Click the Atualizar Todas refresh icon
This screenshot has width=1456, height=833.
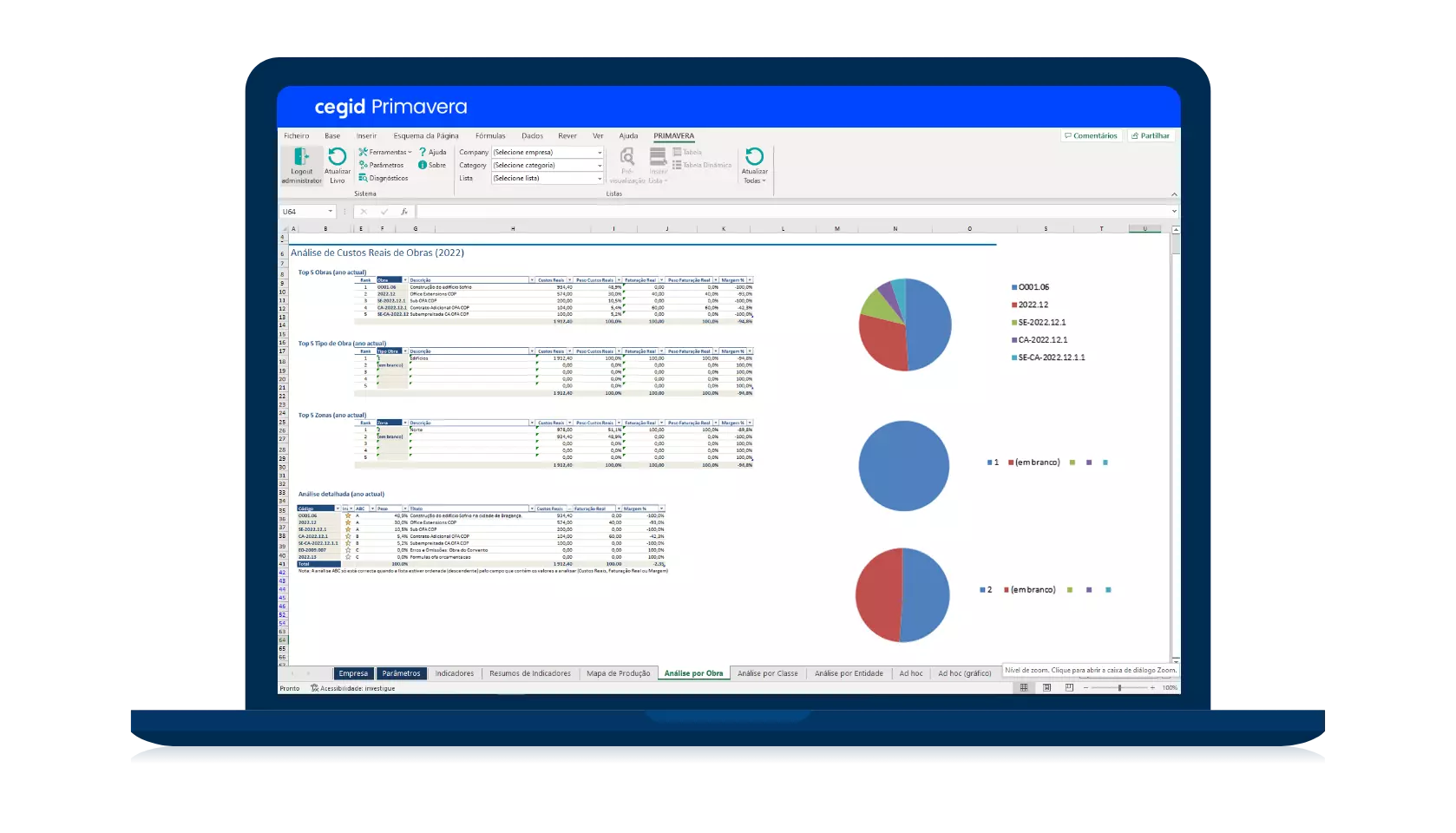click(754, 156)
